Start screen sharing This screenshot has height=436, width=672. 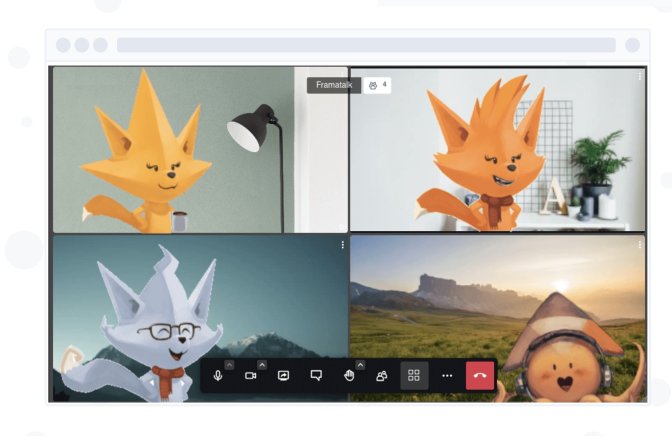(x=283, y=376)
